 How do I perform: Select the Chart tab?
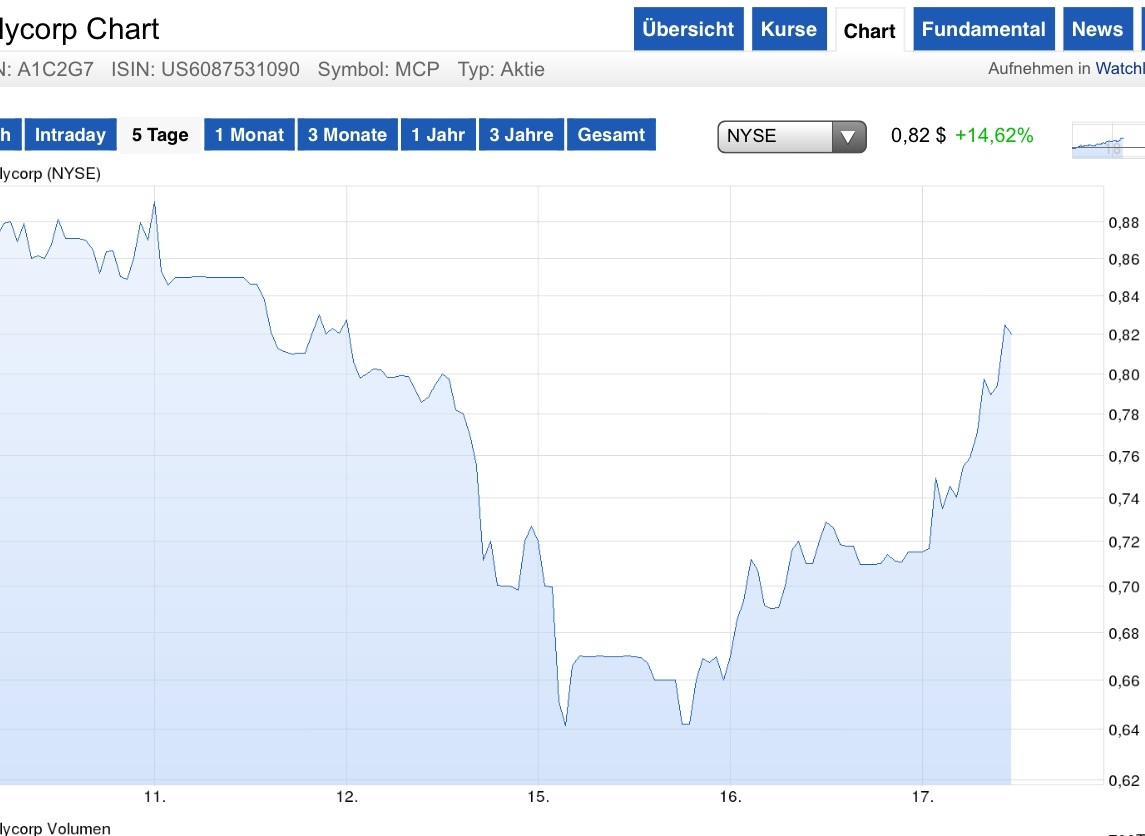click(869, 31)
